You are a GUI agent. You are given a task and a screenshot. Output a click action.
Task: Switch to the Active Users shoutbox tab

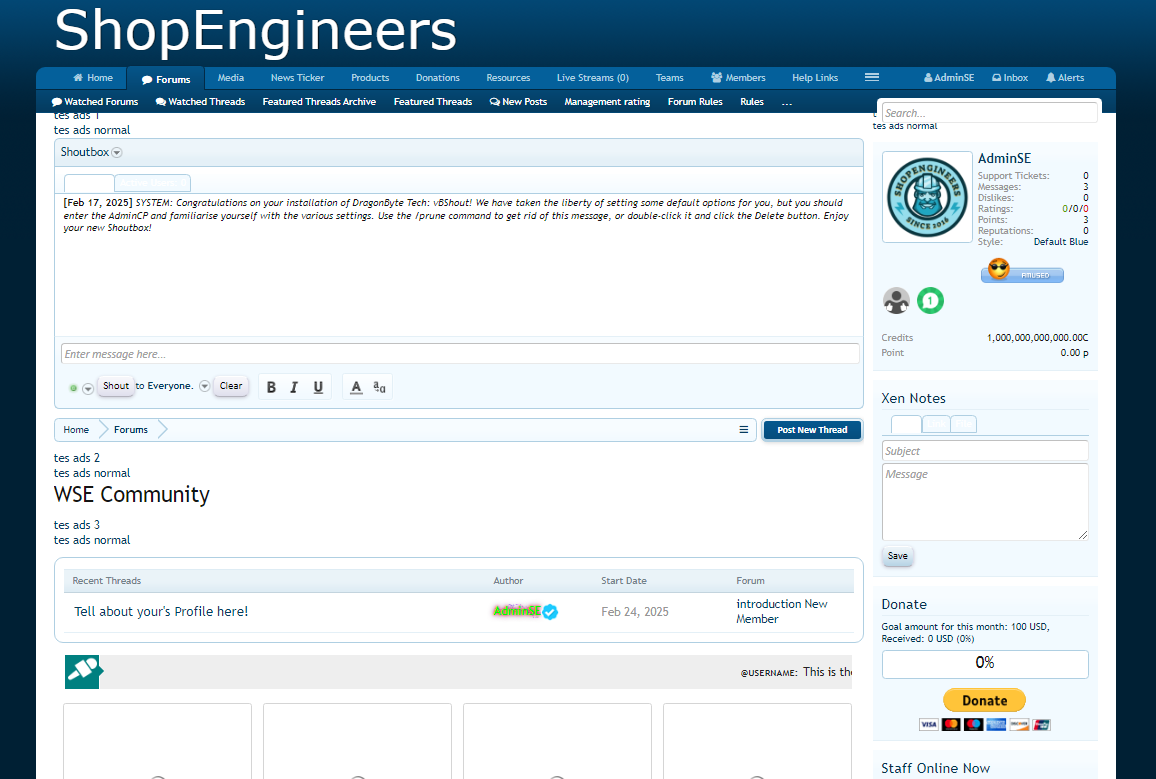(153, 183)
